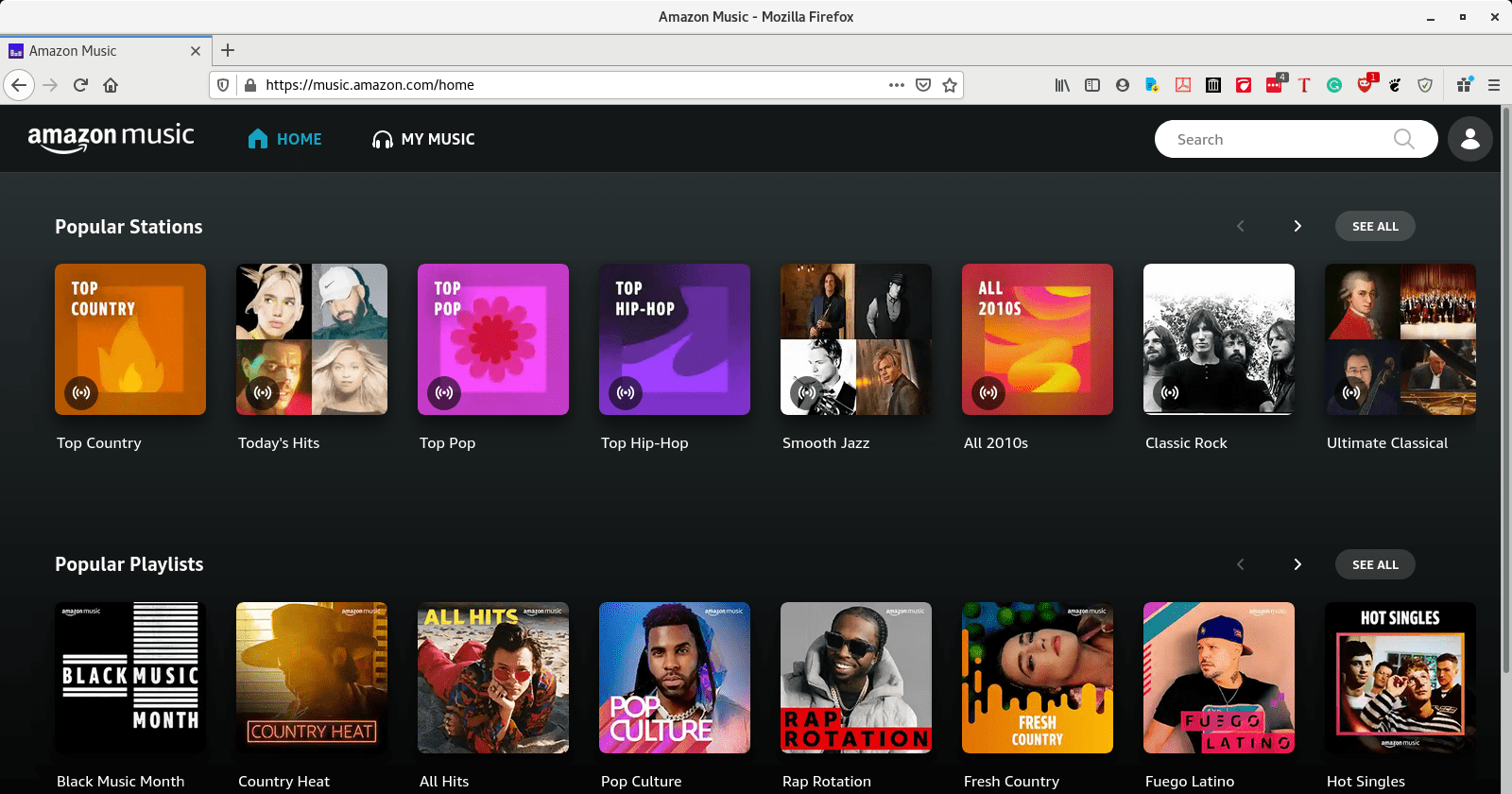Open the Top Pop station title
This screenshot has width=1512, height=794.
pos(448,443)
